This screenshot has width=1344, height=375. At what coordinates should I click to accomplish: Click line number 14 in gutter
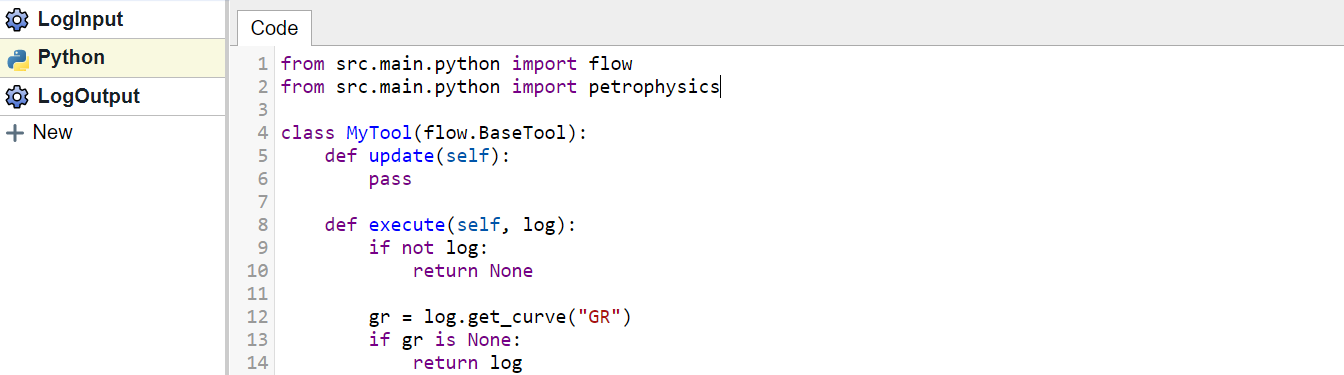coord(257,363)
